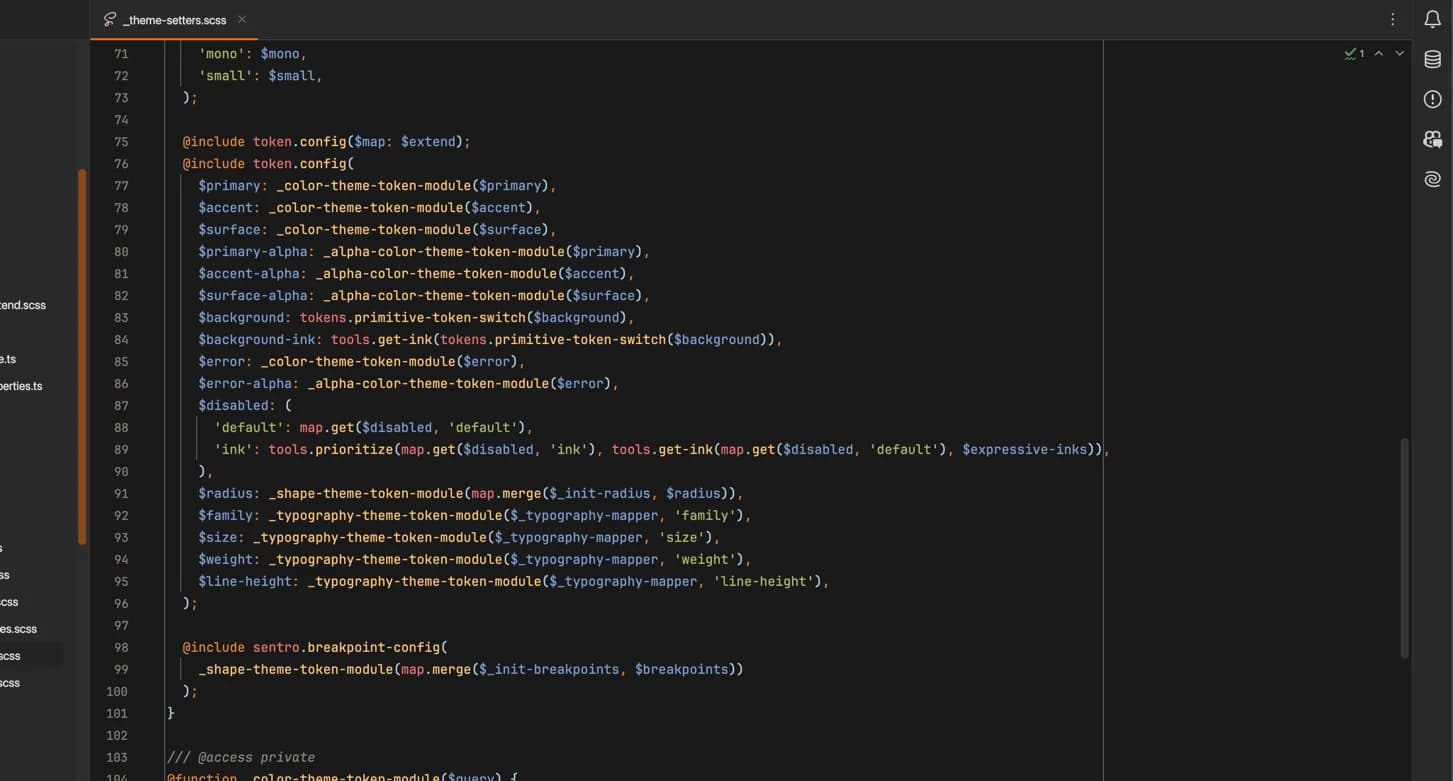This screenshot has height=781, width=1453.
Task: Open the editor three-dot options menu
Action: pos(1392,19)
